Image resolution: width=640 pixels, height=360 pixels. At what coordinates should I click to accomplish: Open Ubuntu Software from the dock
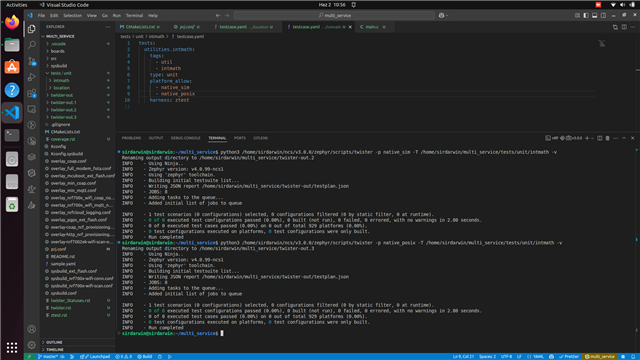point(12,67)
